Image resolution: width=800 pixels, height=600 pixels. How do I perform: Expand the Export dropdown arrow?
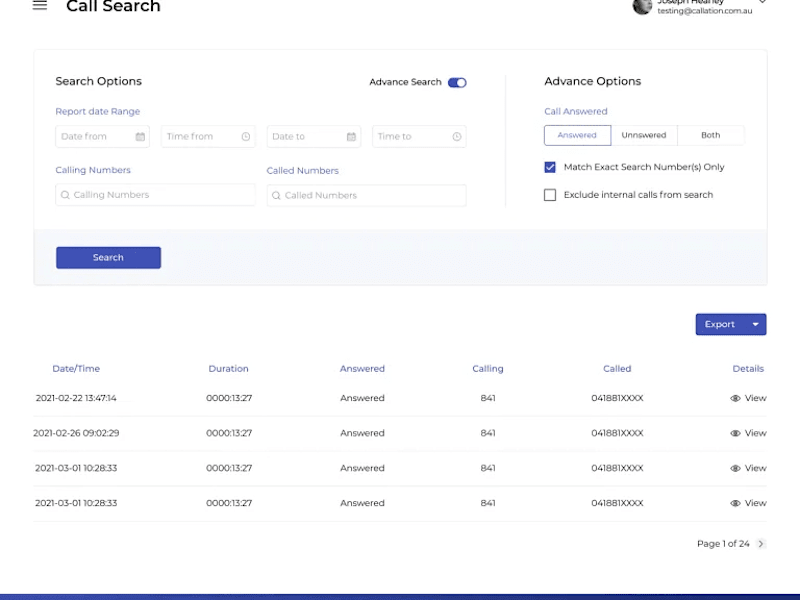pyautogui.click(x=756, y=324)
